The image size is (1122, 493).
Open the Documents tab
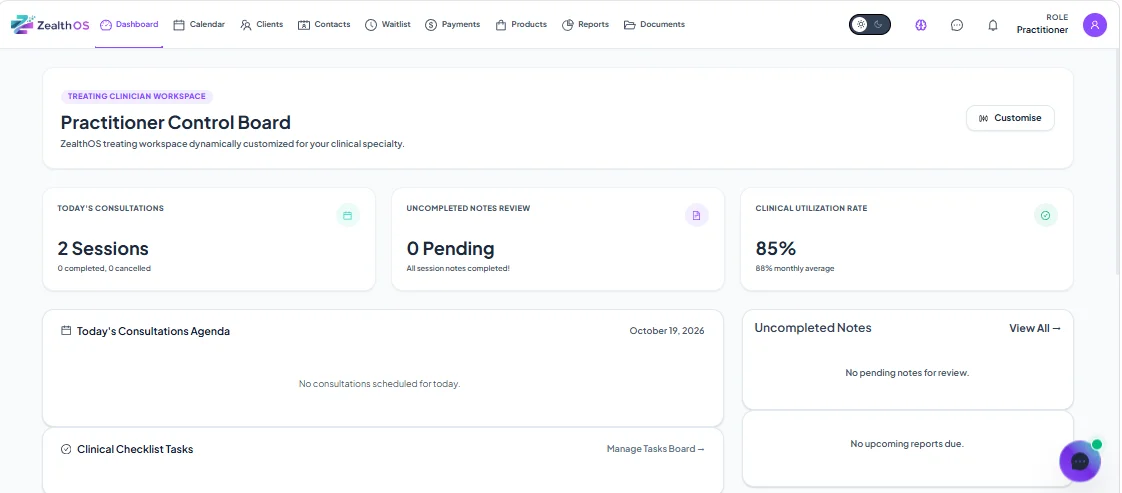[x=654, y=24]
